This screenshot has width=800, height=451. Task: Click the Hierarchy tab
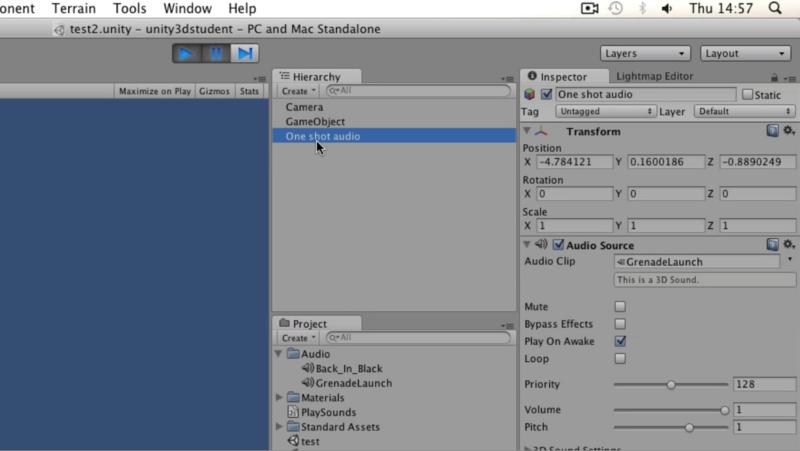click(316, 77)
